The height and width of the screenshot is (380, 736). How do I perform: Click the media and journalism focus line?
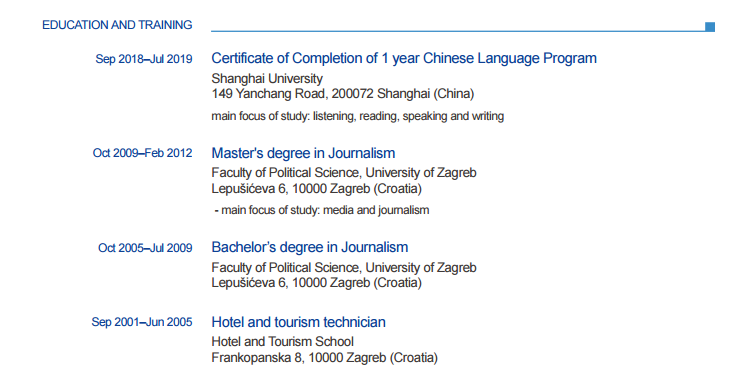coord(322,210)
